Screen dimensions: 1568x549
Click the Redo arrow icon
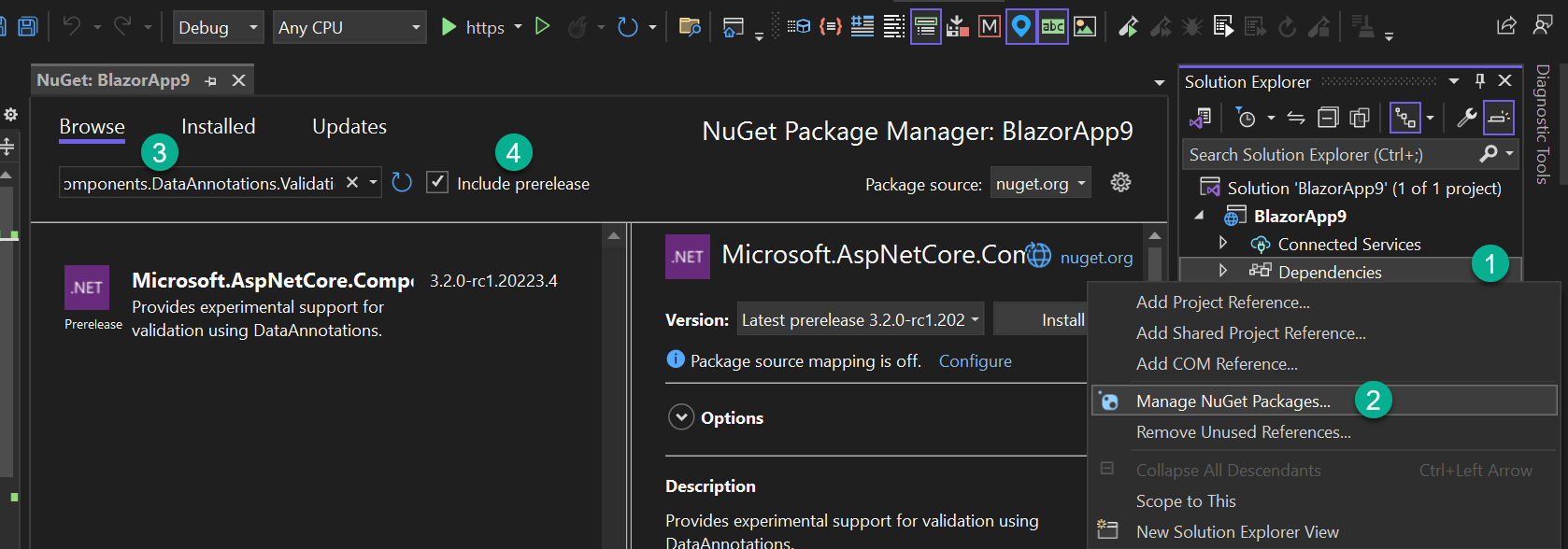(x=122, y=26)
